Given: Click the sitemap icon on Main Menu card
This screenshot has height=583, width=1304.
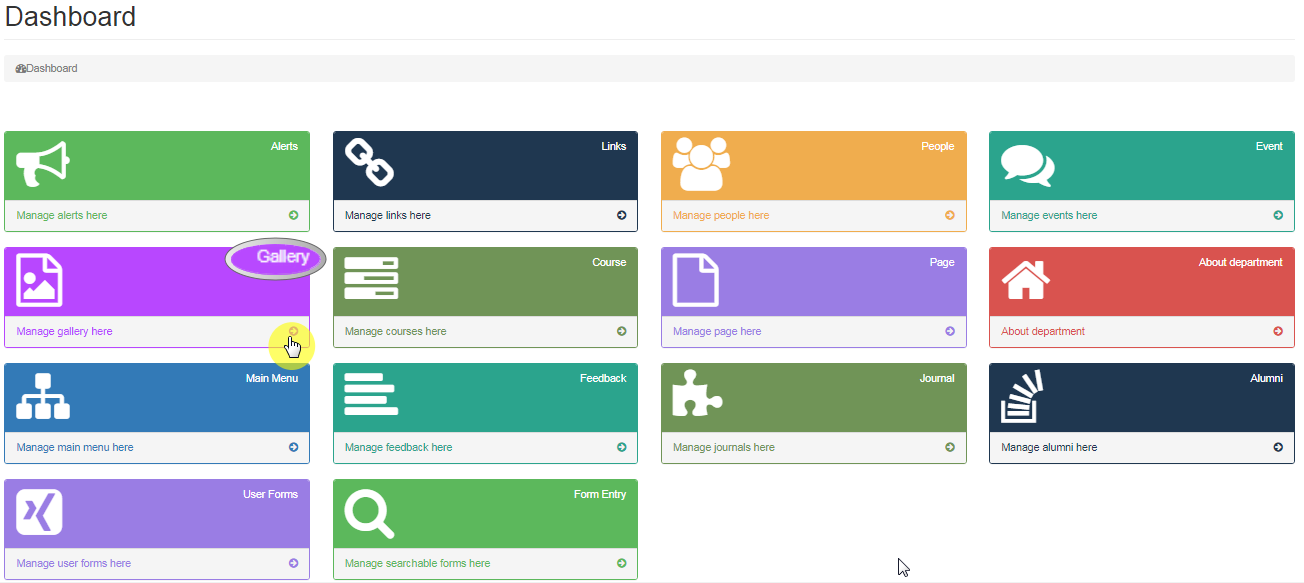Looking at the screenshot, I should (x=43, y=396).
